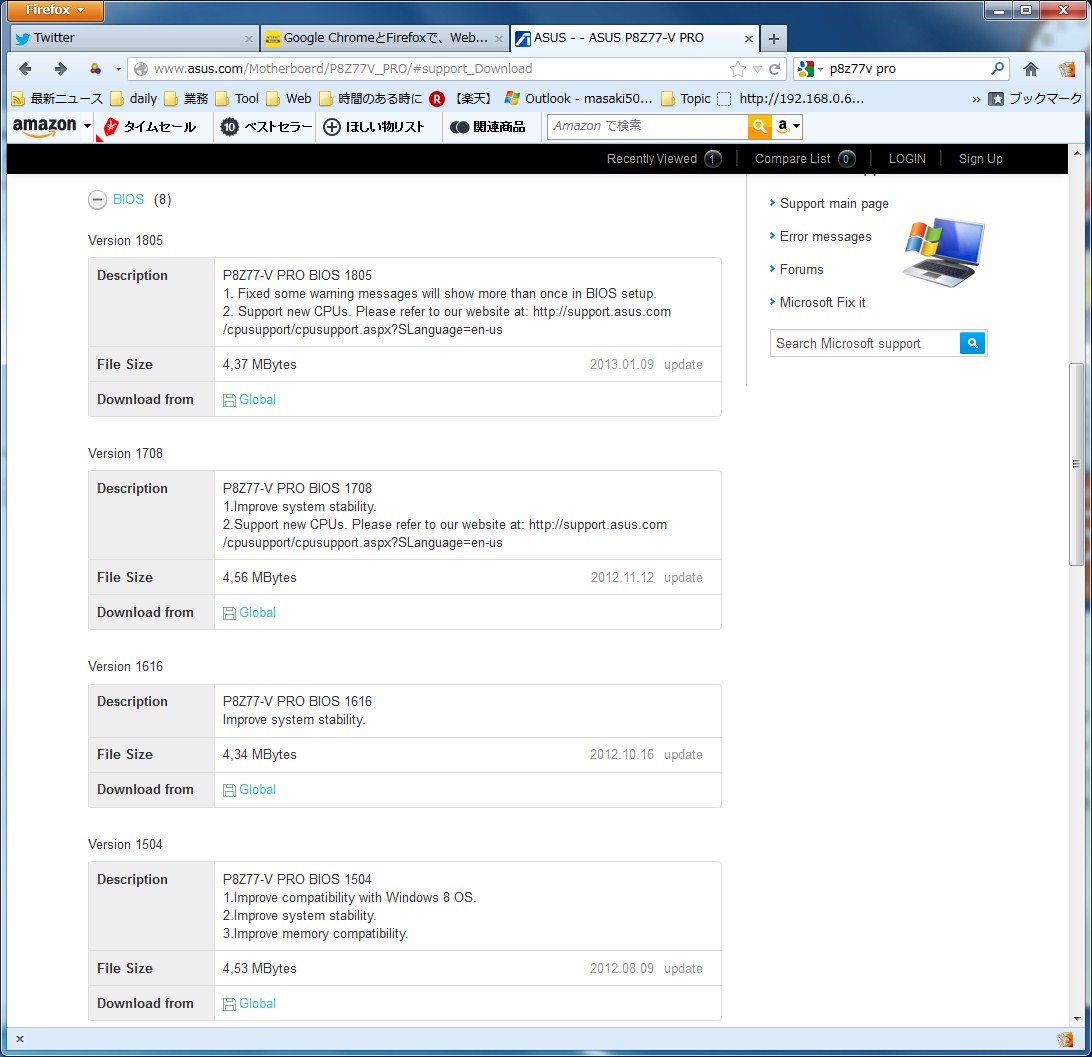This screenshot has height=1057, width=1092.
Task: Collapse the BIOS section
Action: [97, 200]
